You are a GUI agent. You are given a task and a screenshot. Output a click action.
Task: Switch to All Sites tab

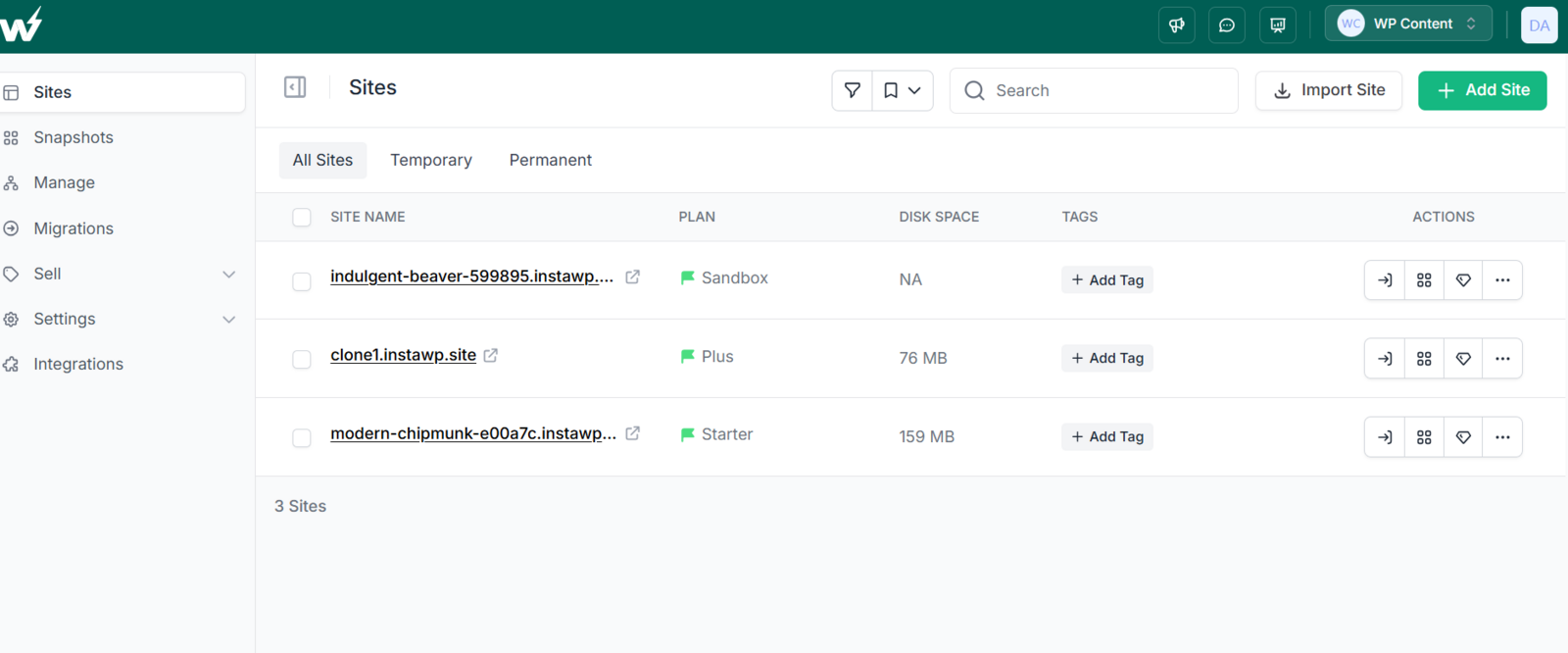click(322, 160)
